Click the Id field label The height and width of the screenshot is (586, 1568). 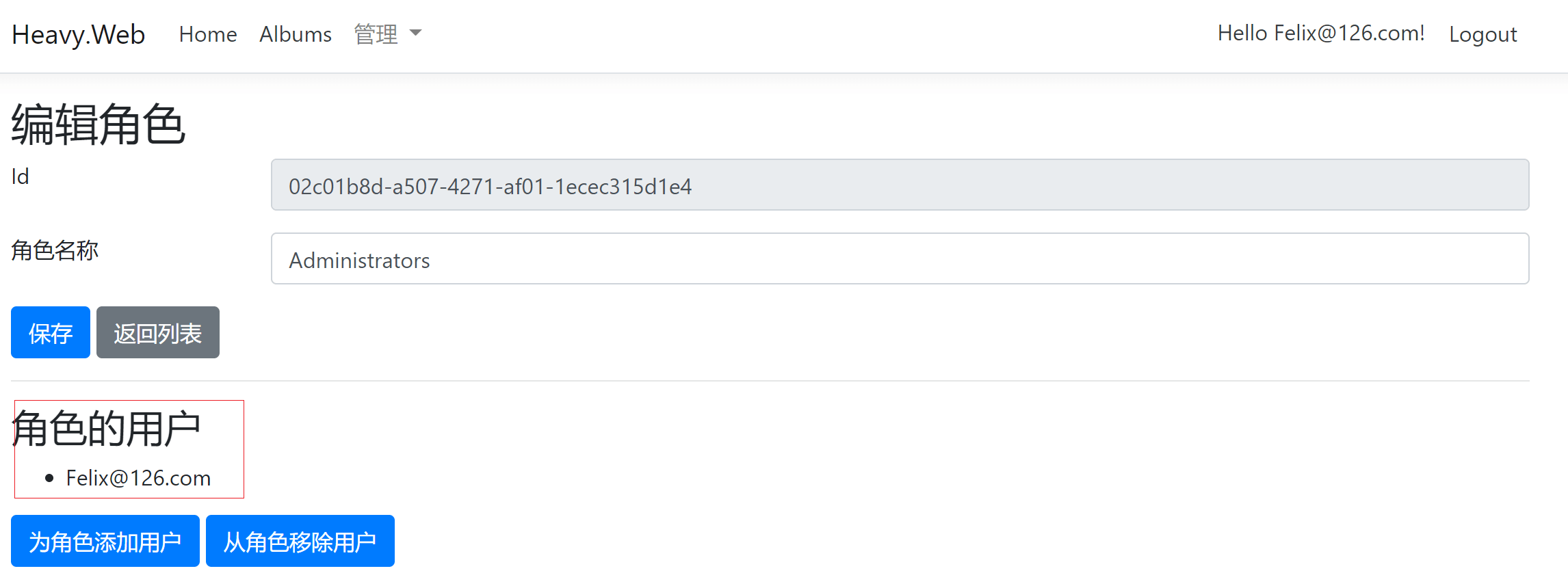coord(21,176)
